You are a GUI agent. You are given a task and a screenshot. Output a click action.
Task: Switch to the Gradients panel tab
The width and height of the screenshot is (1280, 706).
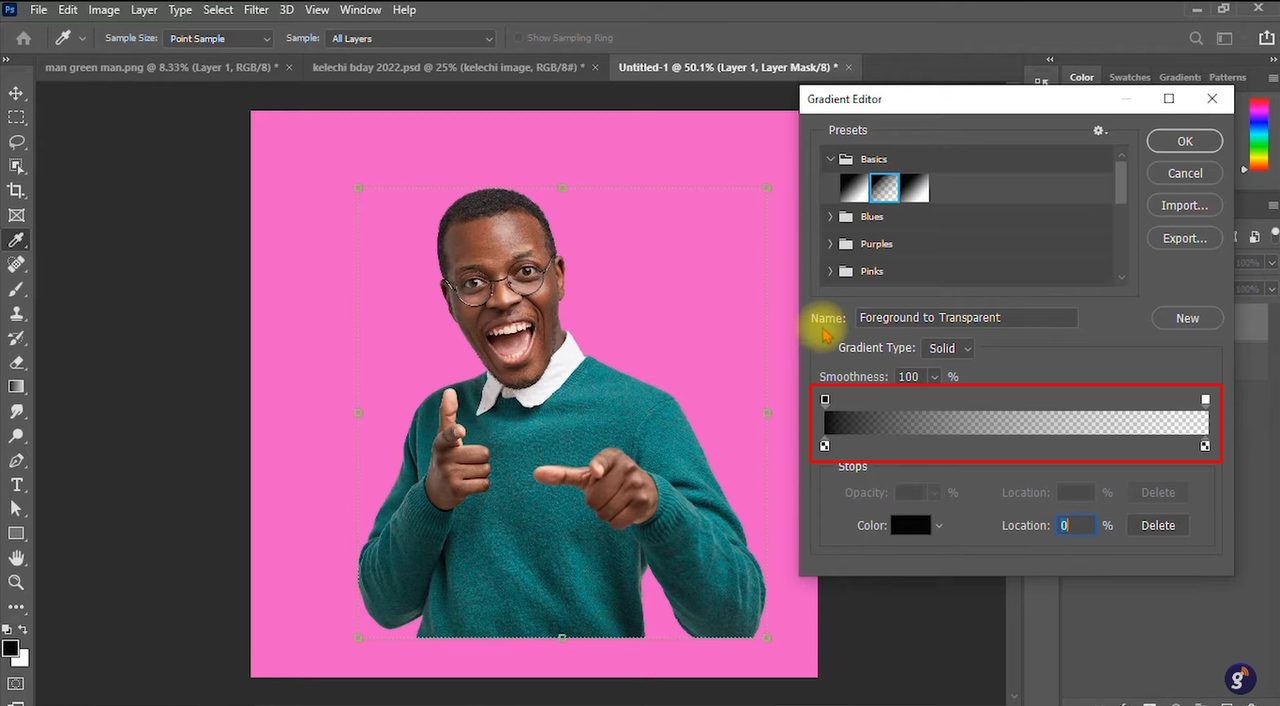(1180, 77)
